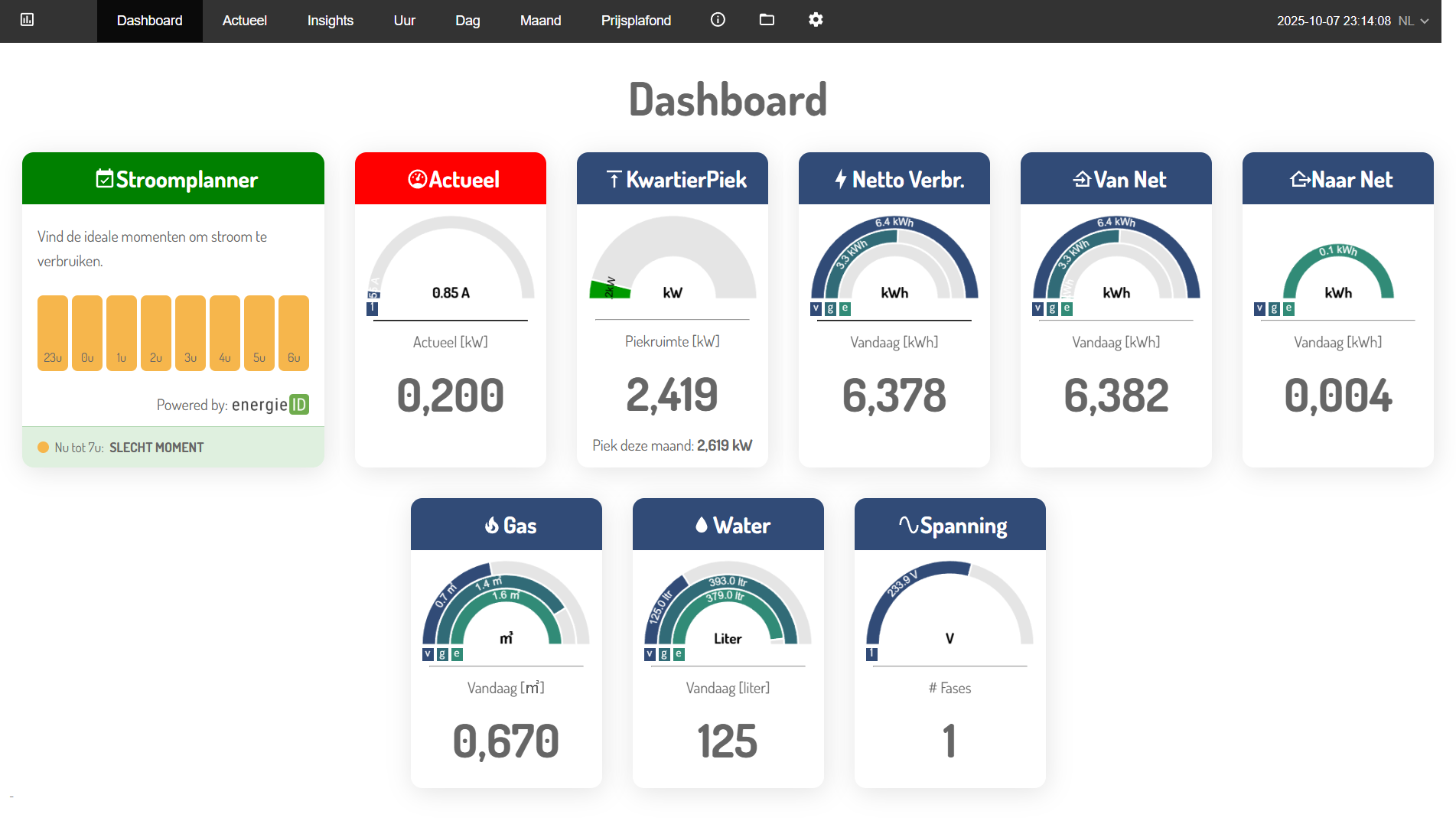This screenshot has width=1456, height=834.
Task: Select the 3u bar in Stroomplanner
Action: (x=191, y=333)
